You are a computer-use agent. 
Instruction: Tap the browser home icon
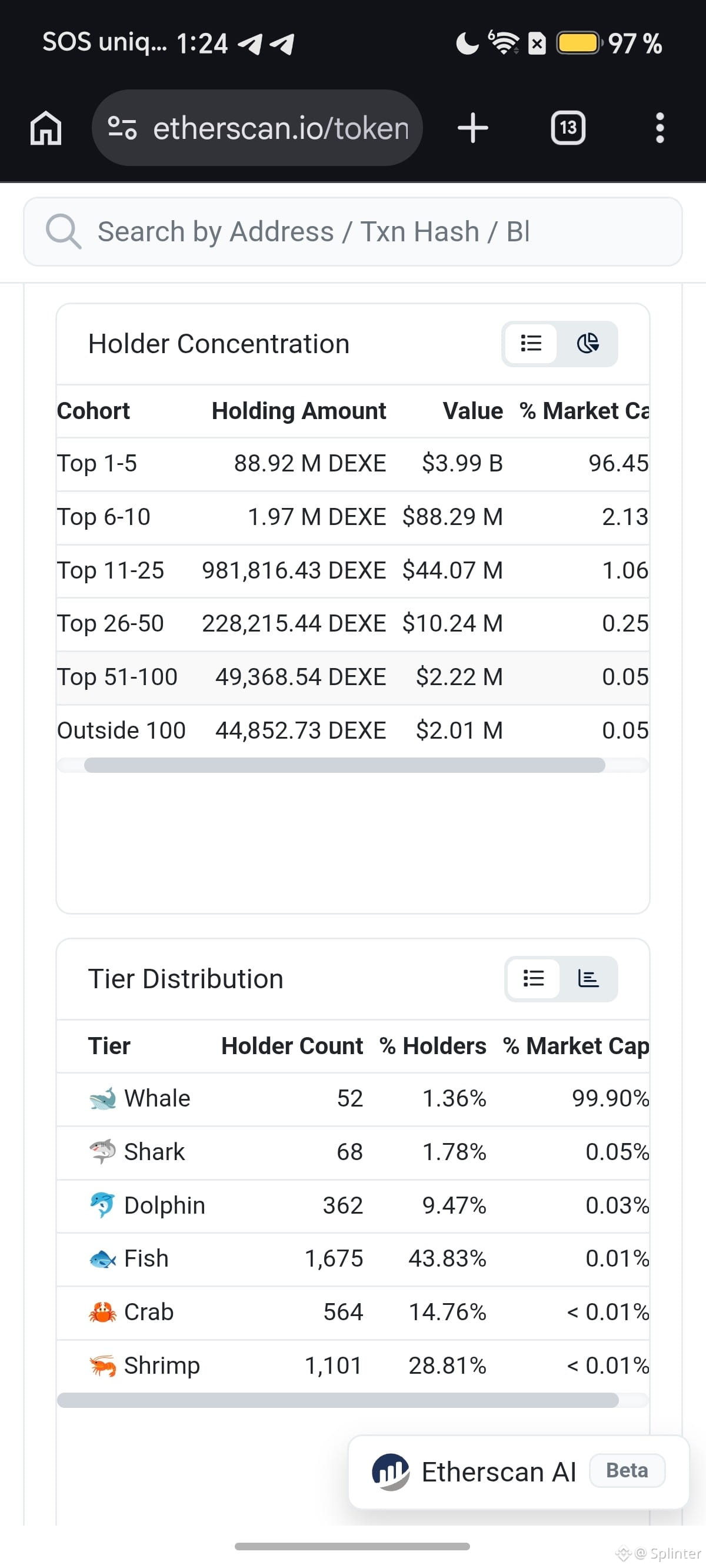[46, 128]
